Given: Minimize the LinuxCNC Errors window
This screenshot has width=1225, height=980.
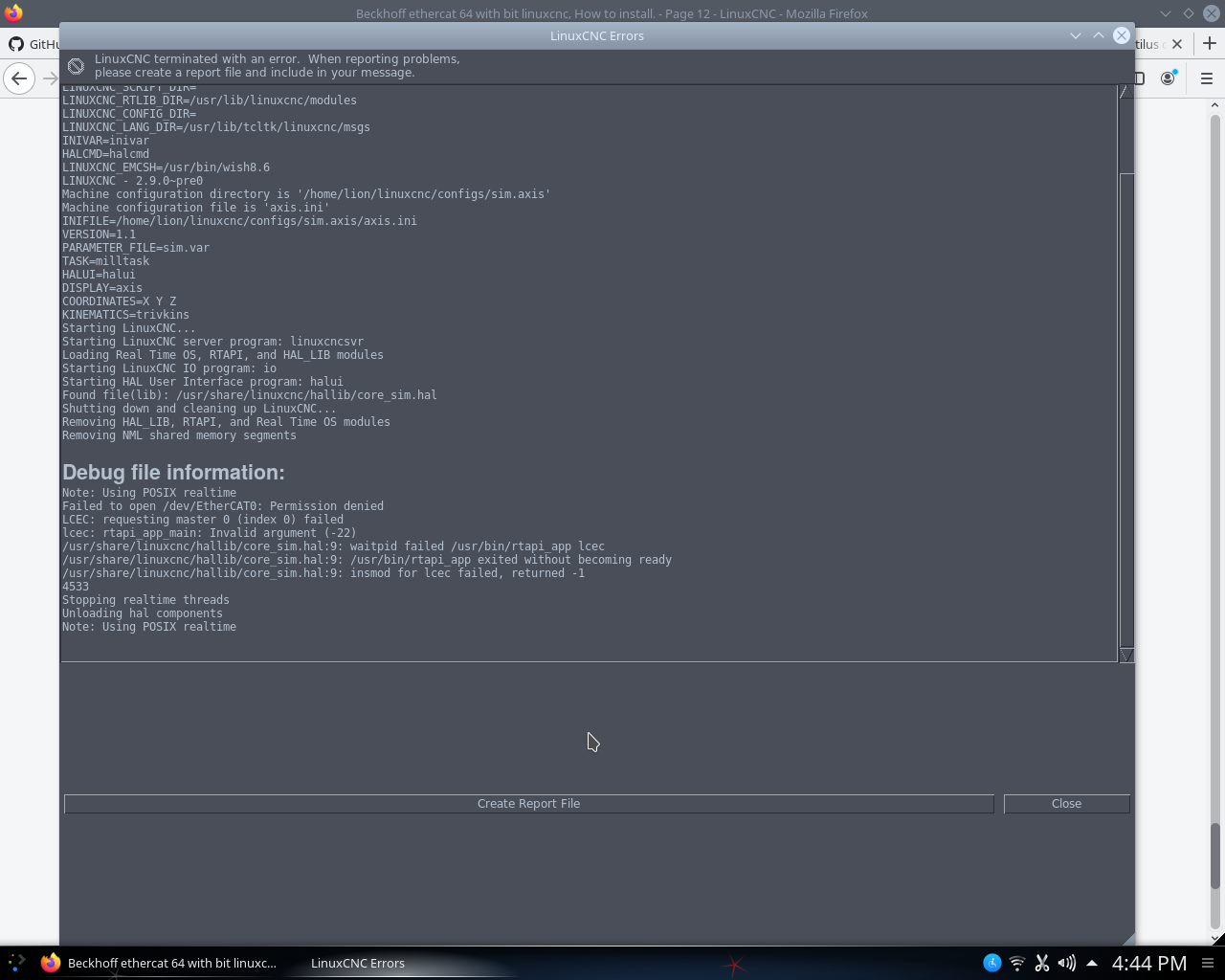Looking at the screenshot, I should 1076,35.
